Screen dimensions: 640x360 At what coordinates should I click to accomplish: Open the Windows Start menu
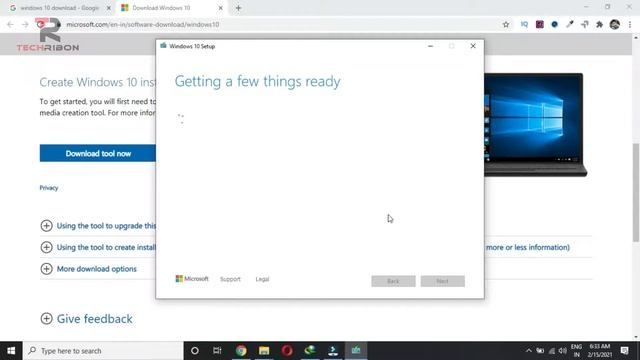(11, 351)
